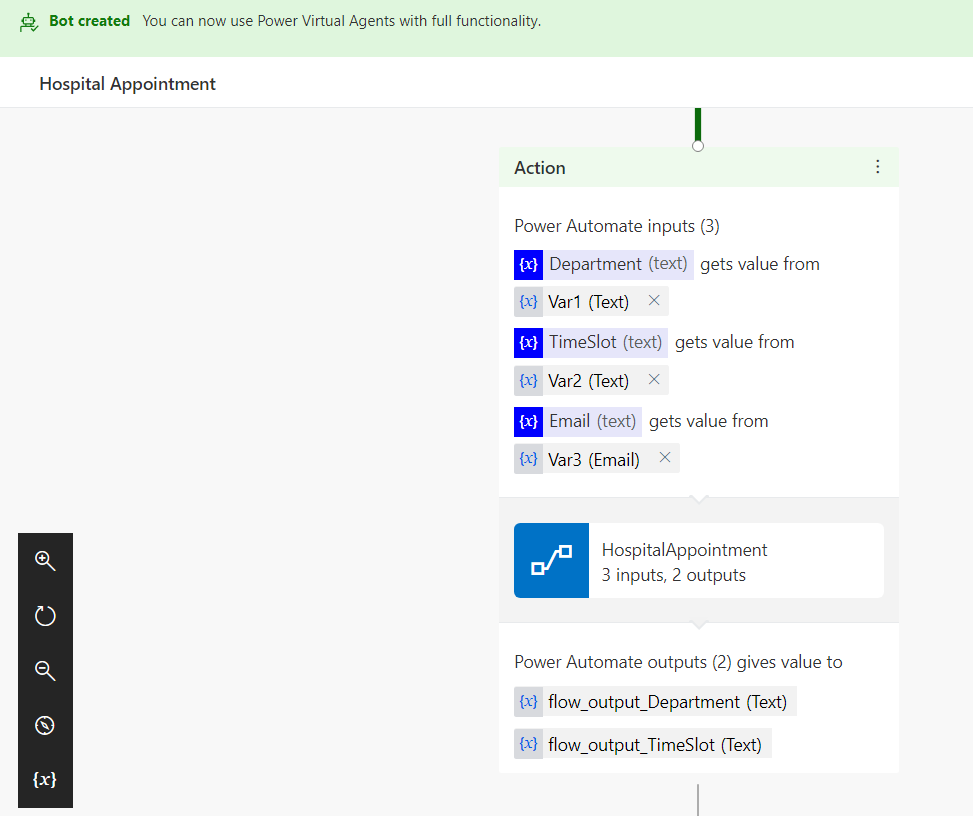
Task: Click the Power Automate outputs (2) heading
Action: coord(678,662)
